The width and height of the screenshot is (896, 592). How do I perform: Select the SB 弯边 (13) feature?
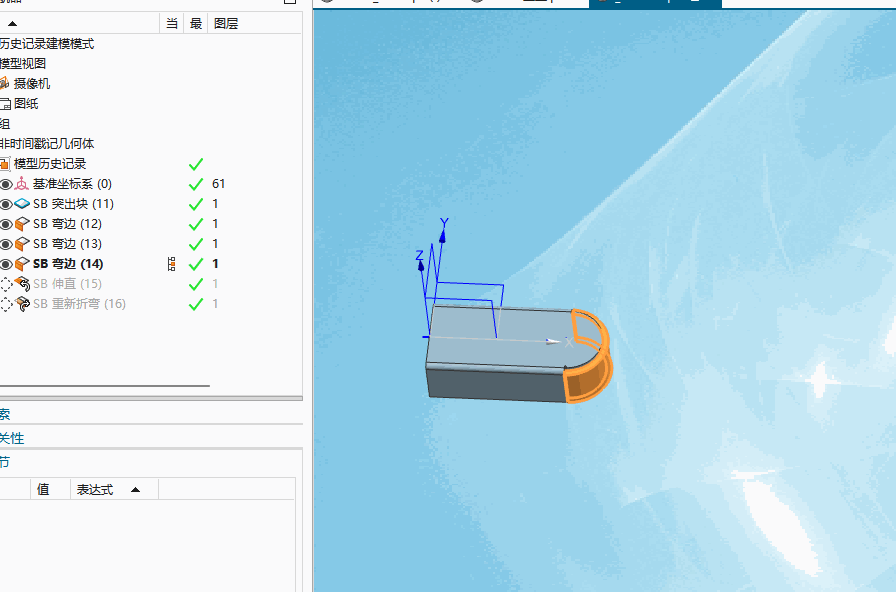(x=67, y=244)
